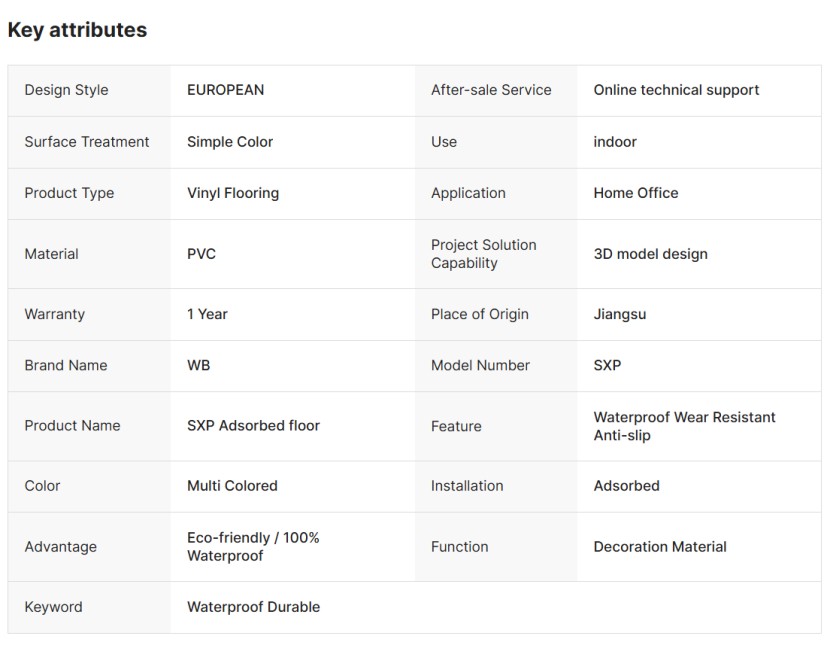Click the SXP Adsorbed floor text
This screenshot has height=648, width=831.
click(x=253, y=425)
